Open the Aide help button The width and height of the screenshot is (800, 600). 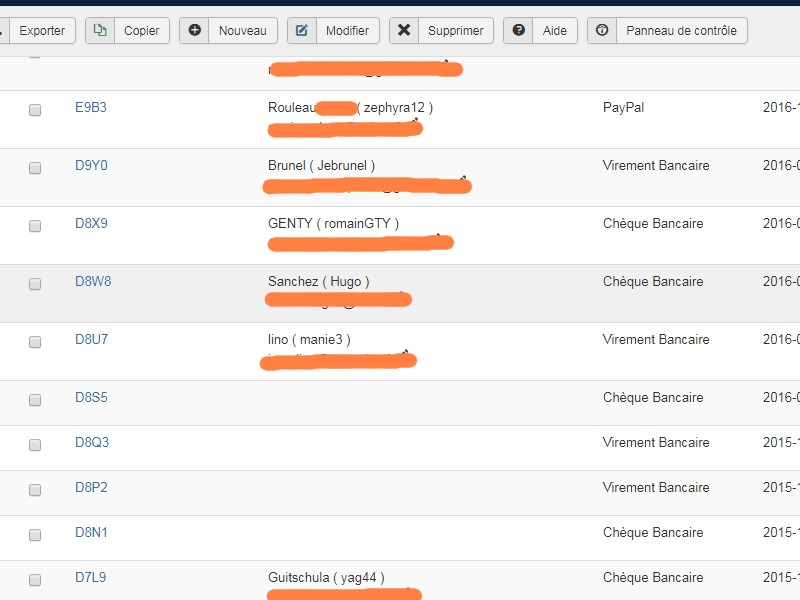[540, 31]
